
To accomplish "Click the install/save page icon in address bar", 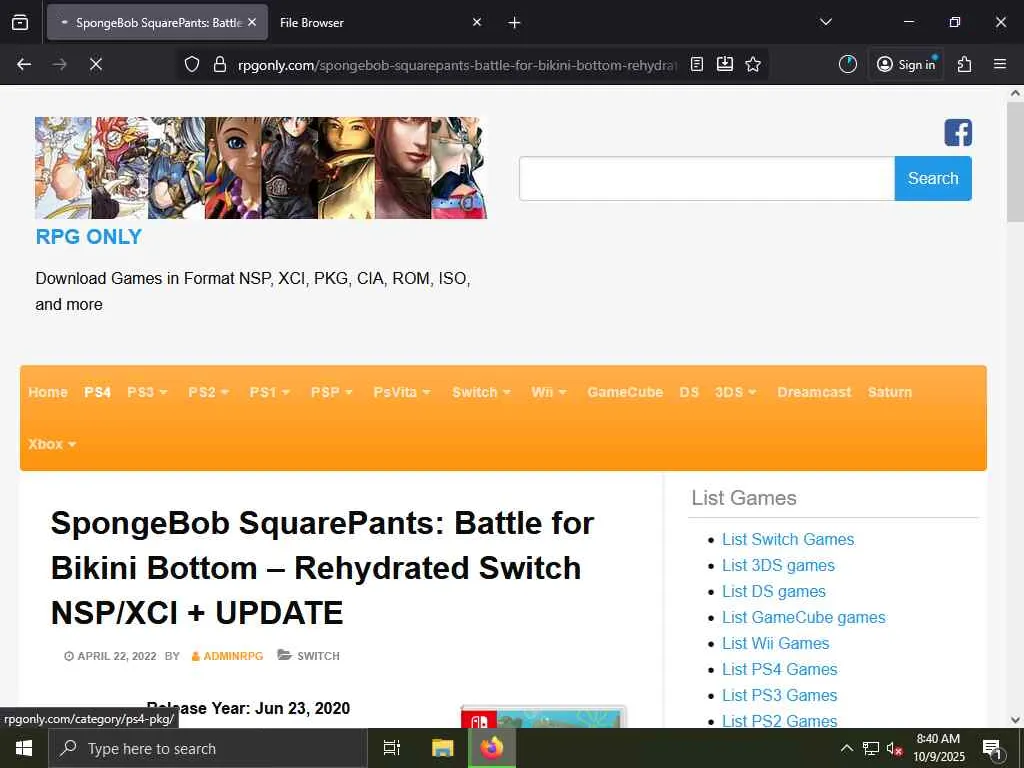I will 725,64.
